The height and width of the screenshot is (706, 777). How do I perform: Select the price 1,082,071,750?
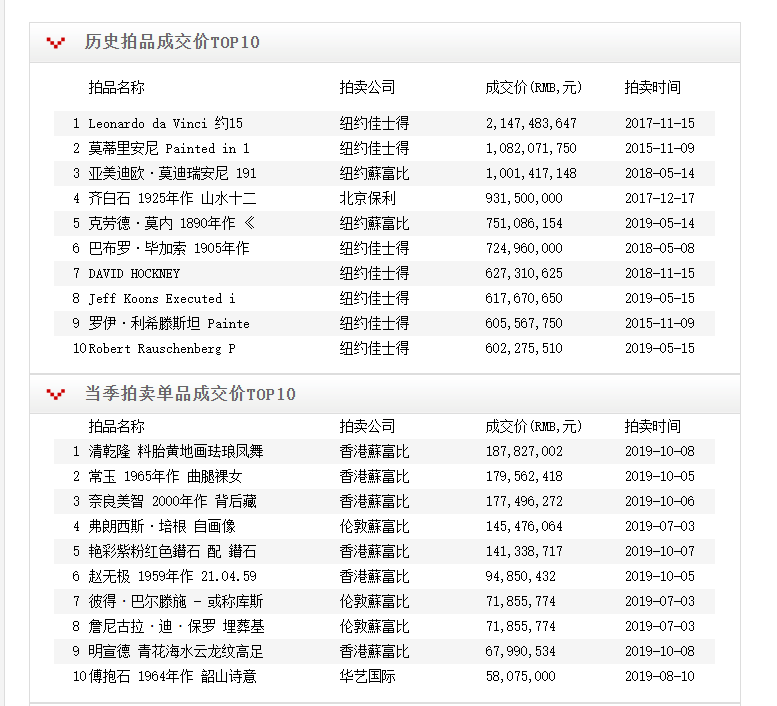point(531,148)
